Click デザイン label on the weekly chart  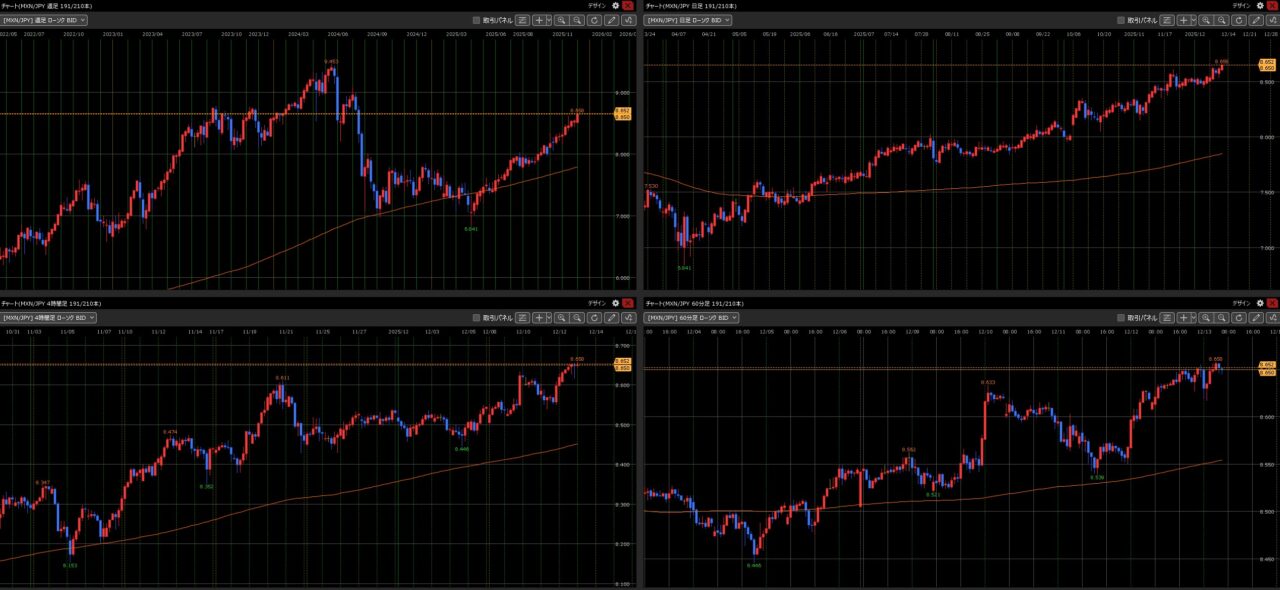(597, 5)
